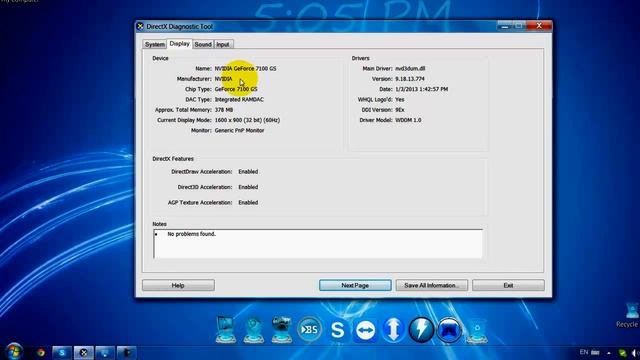640x360 pixels.
Task: Click driver version '9.18.13.774'
Action: pyautogui.click(x=410, y=79)
